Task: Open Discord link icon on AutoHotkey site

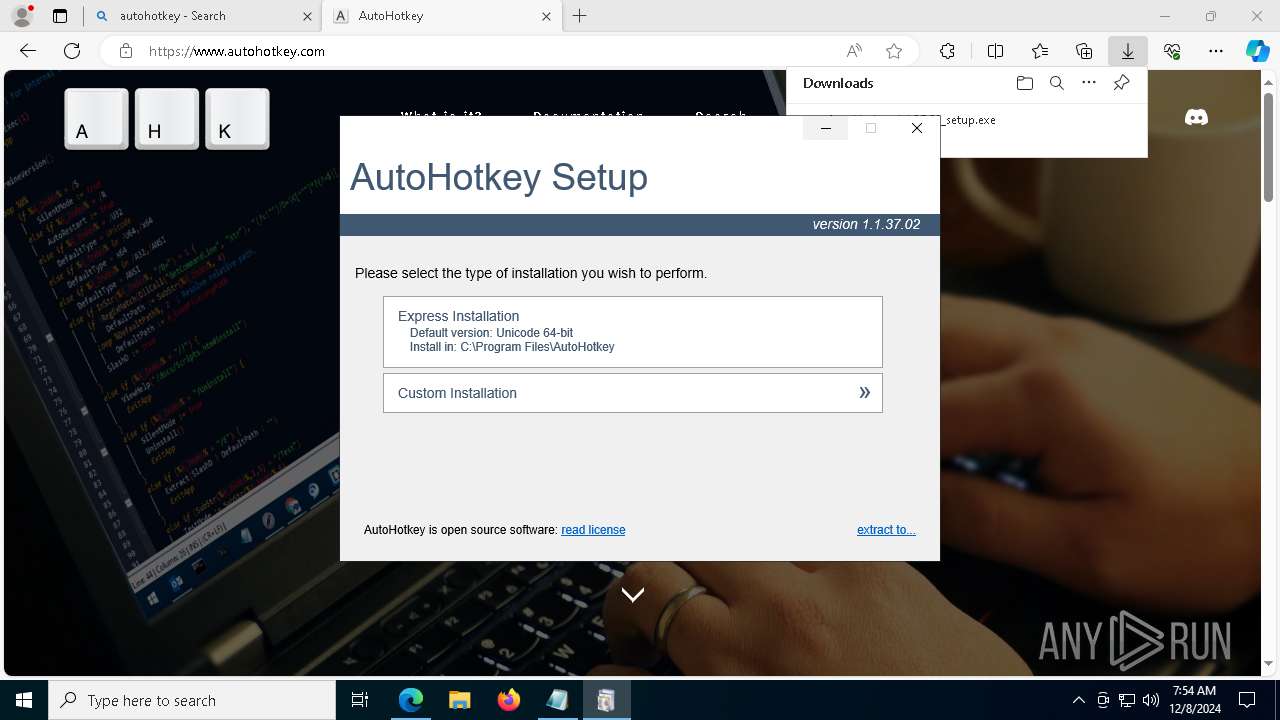Action: click(x=1196, y=118)
